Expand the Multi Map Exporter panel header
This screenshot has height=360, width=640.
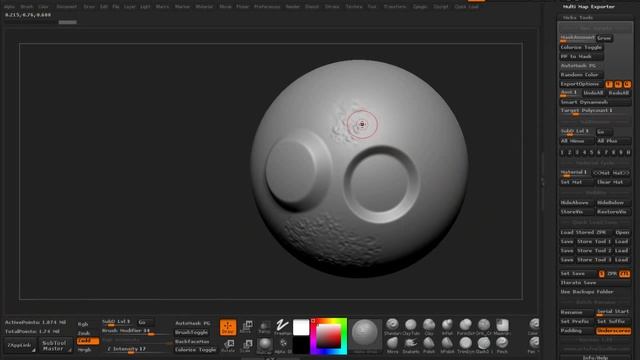click(x=589, y=7)
